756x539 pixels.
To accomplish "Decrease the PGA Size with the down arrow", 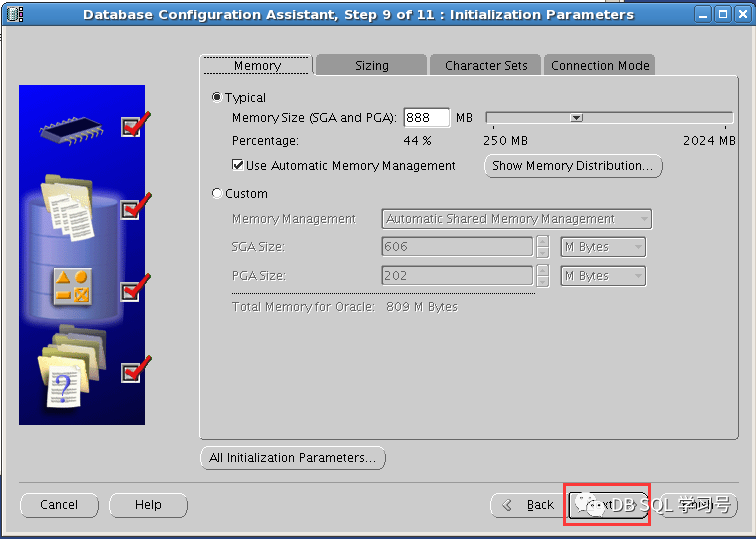I will tap(543, 281).
